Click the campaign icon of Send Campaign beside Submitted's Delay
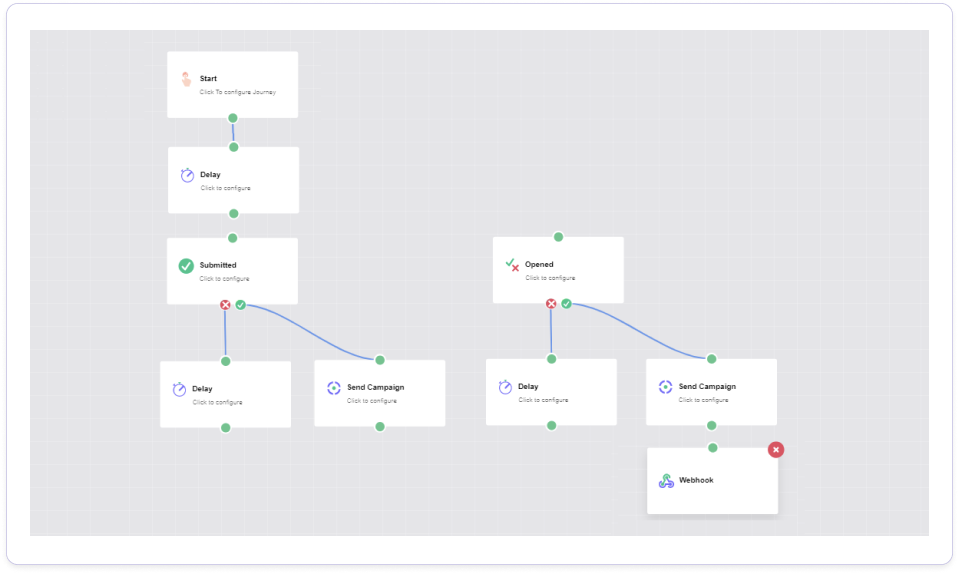 click(x=333, y=388)
